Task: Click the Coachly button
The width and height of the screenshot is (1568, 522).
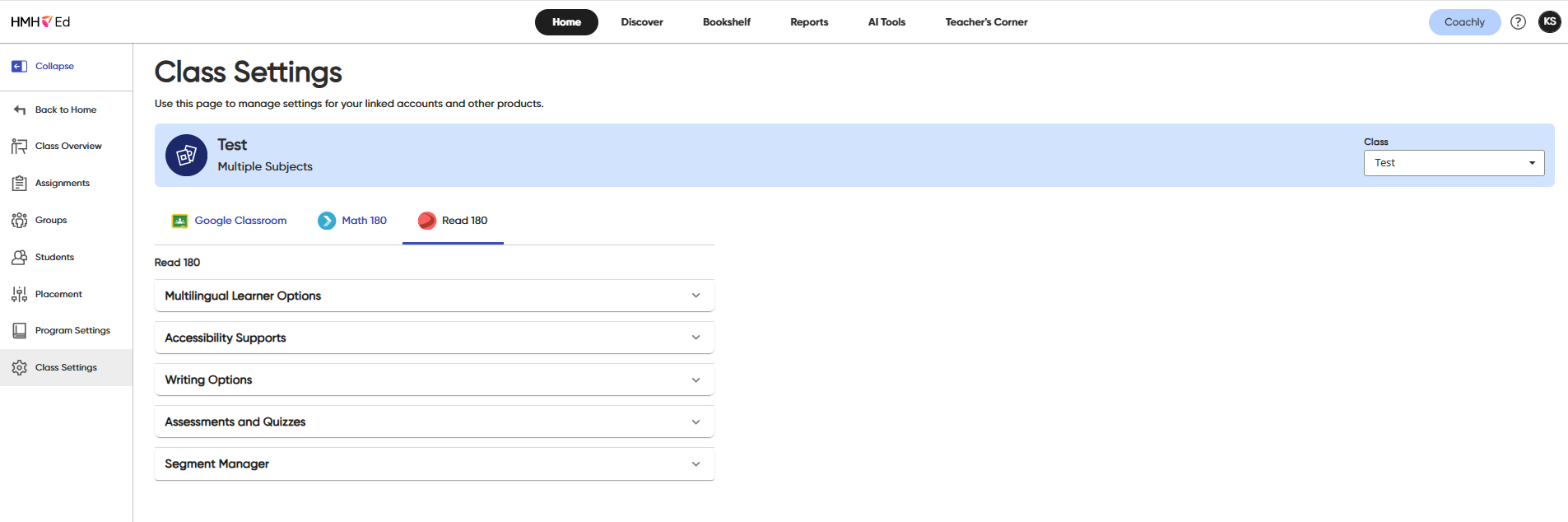Action: click(1464, 22)
